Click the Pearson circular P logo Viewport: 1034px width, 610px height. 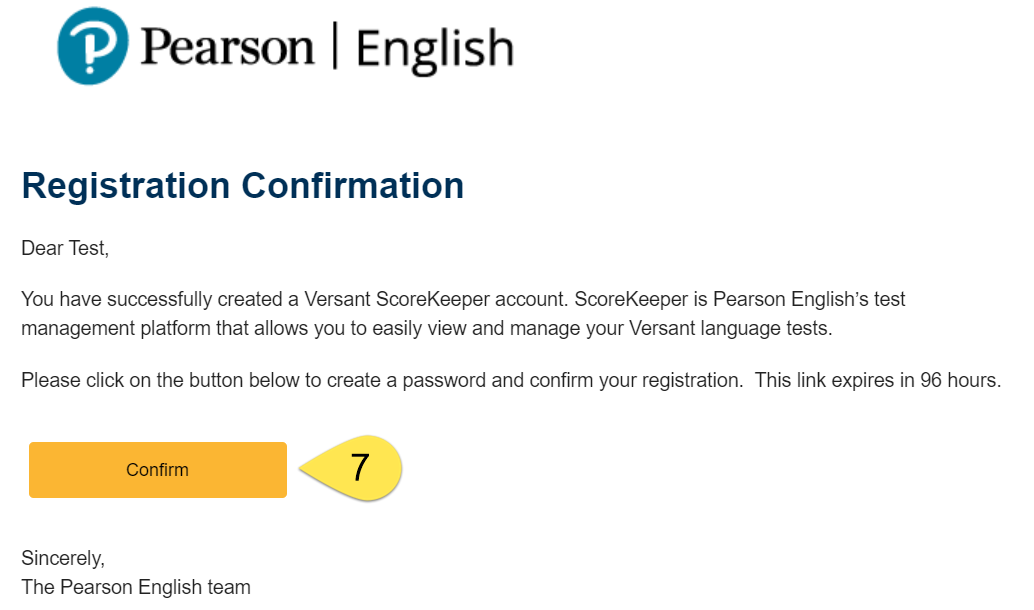click(92, 49)
